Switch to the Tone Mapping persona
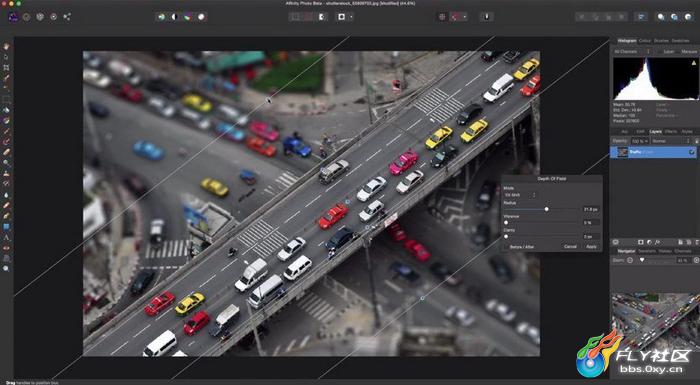The width and height of the screenshot is (700, 385). [54, 17]
